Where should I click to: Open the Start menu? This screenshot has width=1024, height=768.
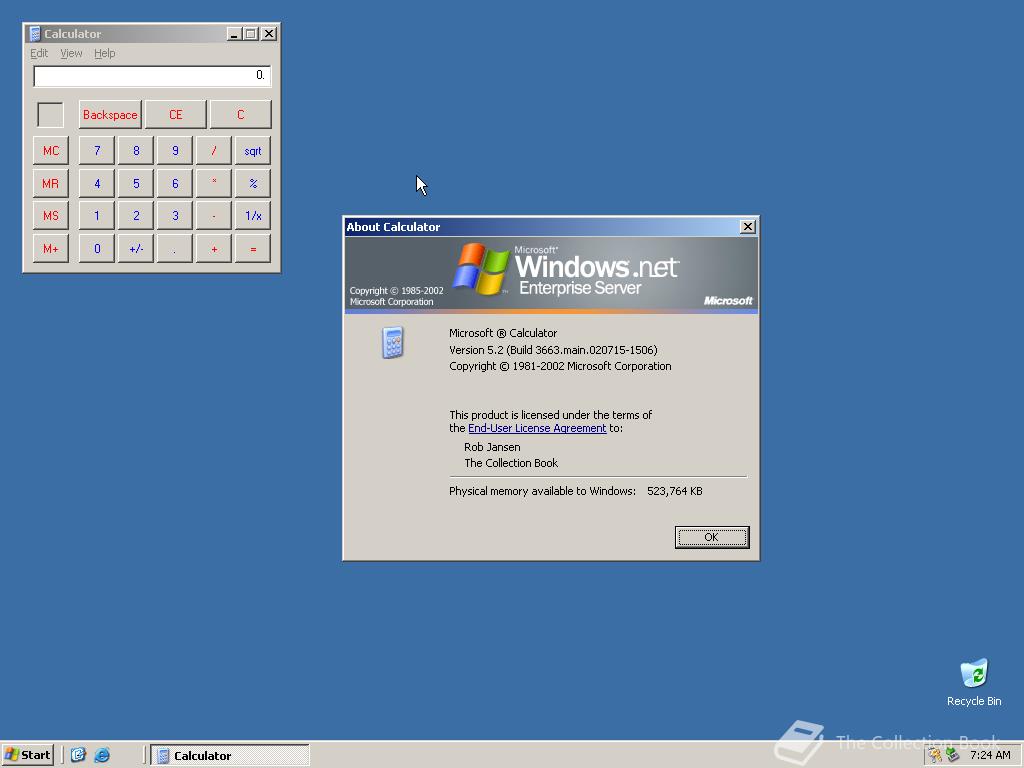click(27, 756)
